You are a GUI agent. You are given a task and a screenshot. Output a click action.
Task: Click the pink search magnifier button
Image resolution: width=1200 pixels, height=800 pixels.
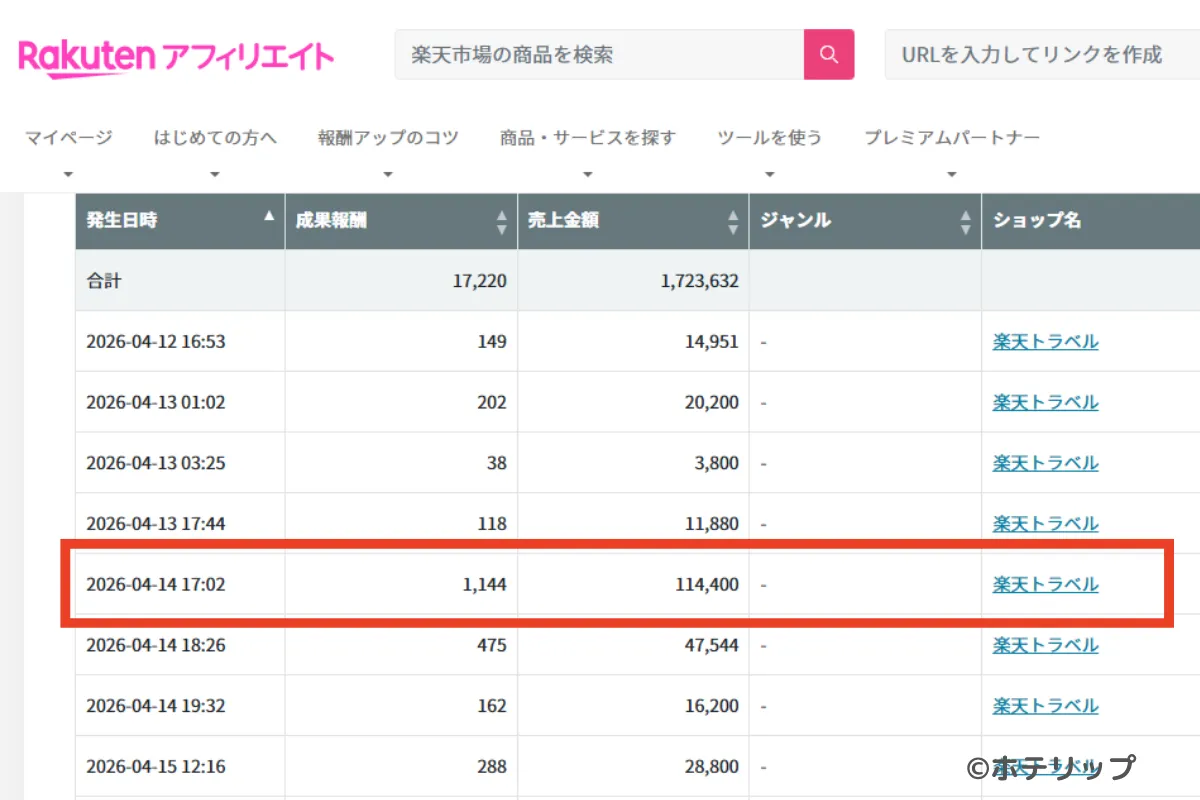pos(829,54)
